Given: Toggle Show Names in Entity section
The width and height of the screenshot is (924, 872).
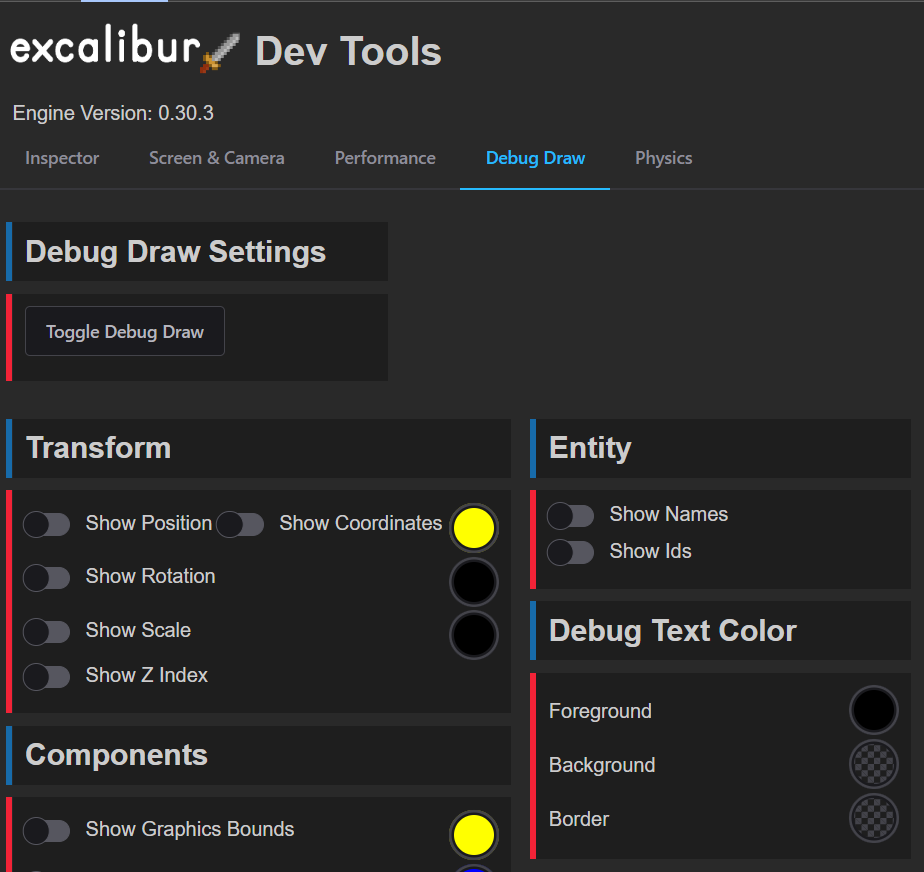Looking at the screenshot, I should [571, 515].
